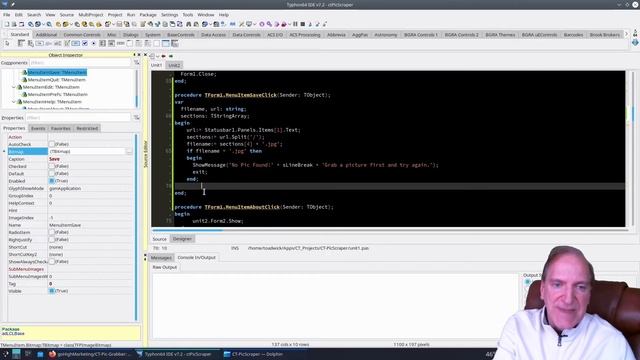Pick the TActionList component from Standard palette

pos(175,43)
